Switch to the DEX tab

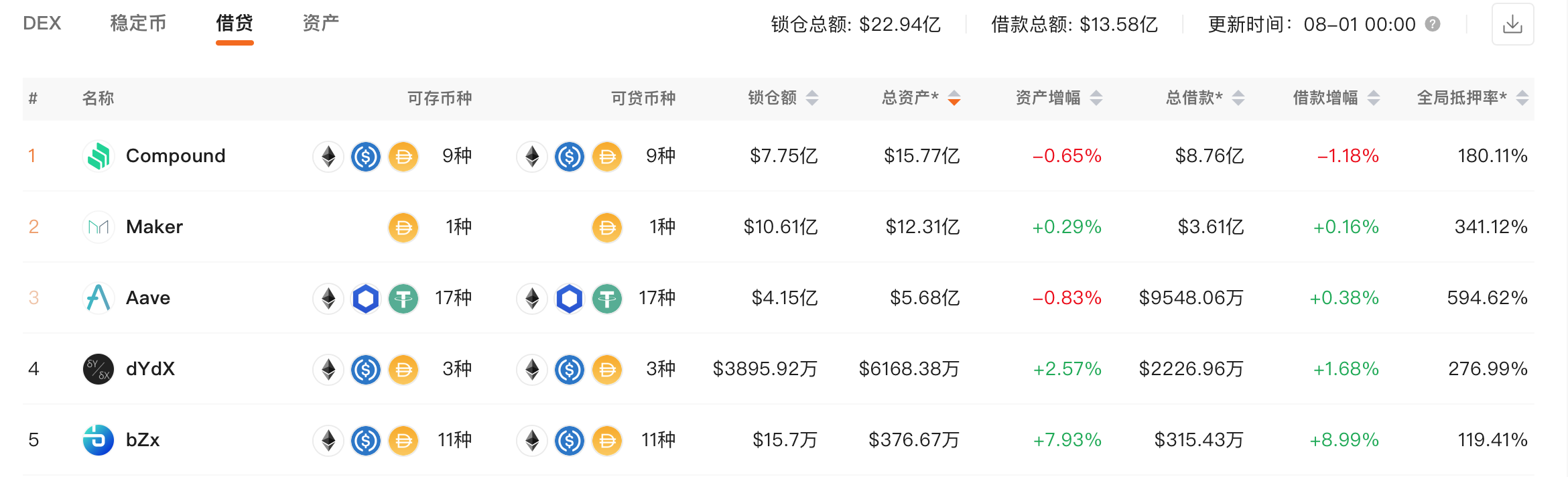point(42,22)
